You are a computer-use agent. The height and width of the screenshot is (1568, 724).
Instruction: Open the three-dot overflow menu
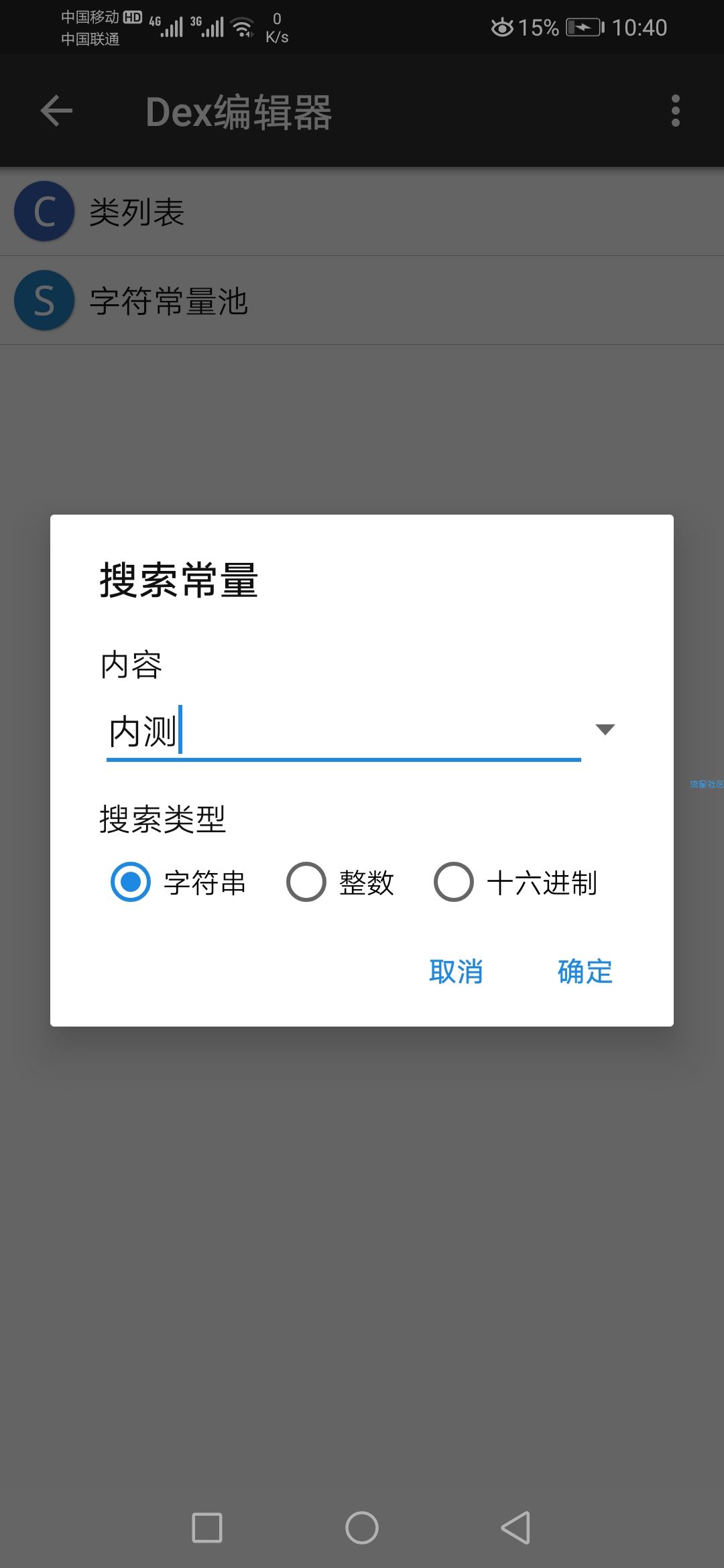click(675, 111)
